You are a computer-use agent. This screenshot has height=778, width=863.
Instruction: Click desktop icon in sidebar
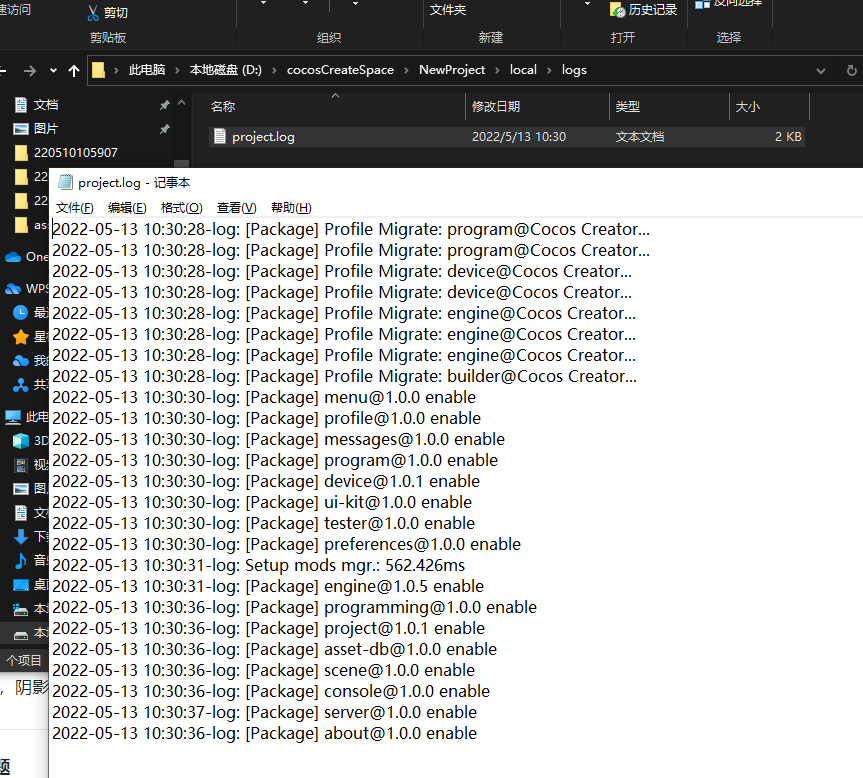(x=20, y=584)
